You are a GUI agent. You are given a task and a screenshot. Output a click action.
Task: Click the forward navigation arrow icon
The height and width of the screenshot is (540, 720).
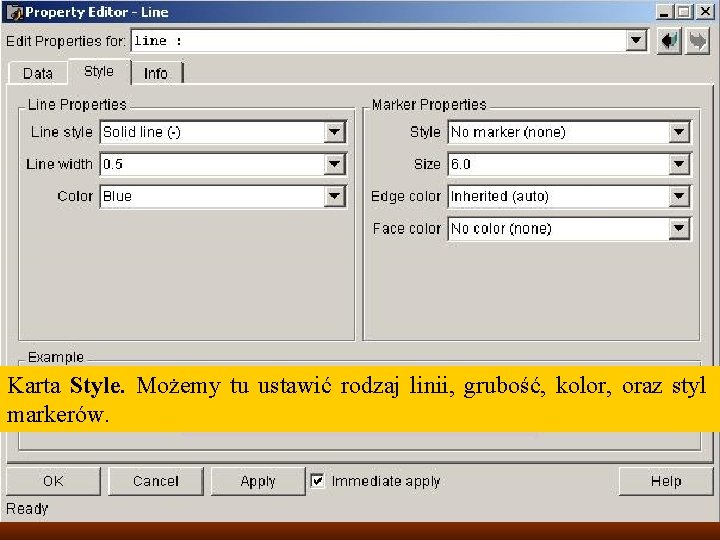698,41
